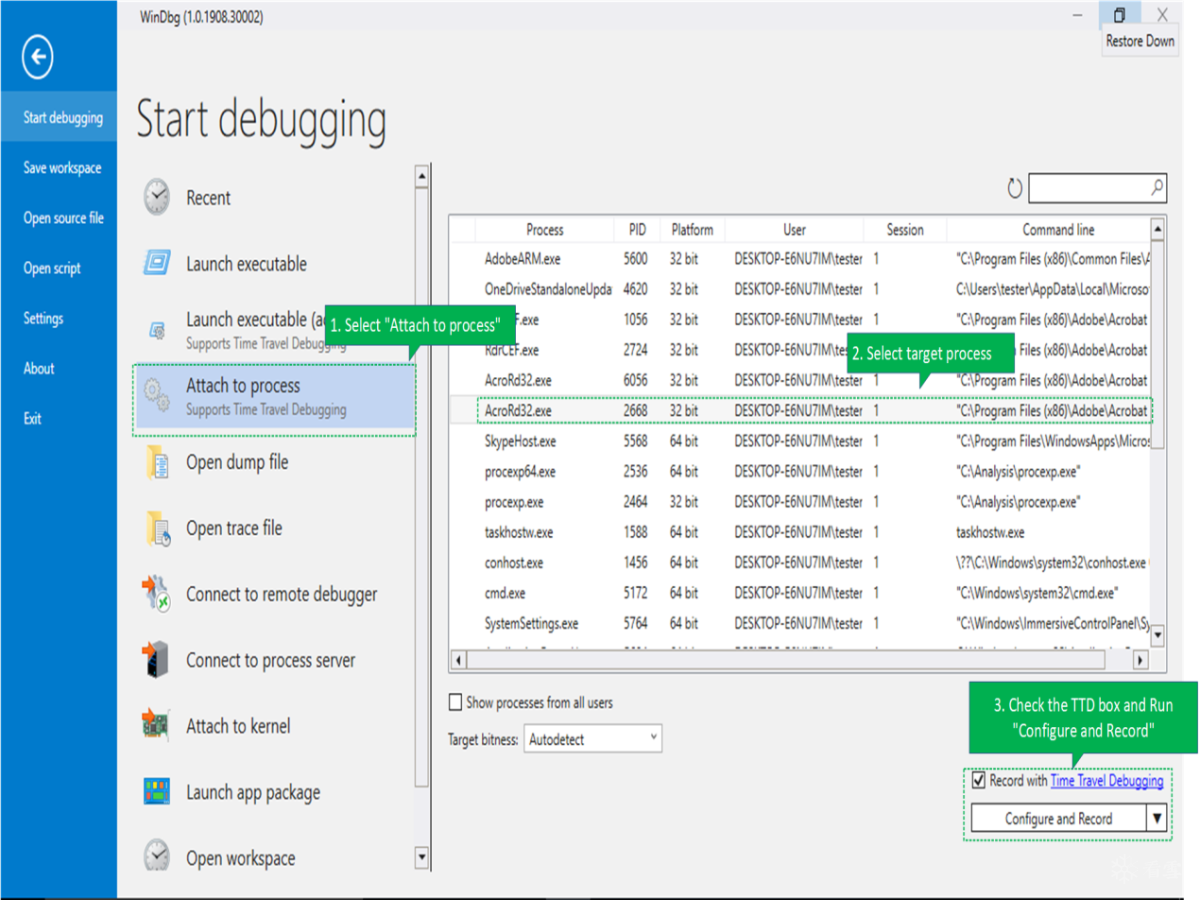Select the SkypeHost.exe process row
The width and height of the screenshot is (1200, 900).
click(799, 441)
